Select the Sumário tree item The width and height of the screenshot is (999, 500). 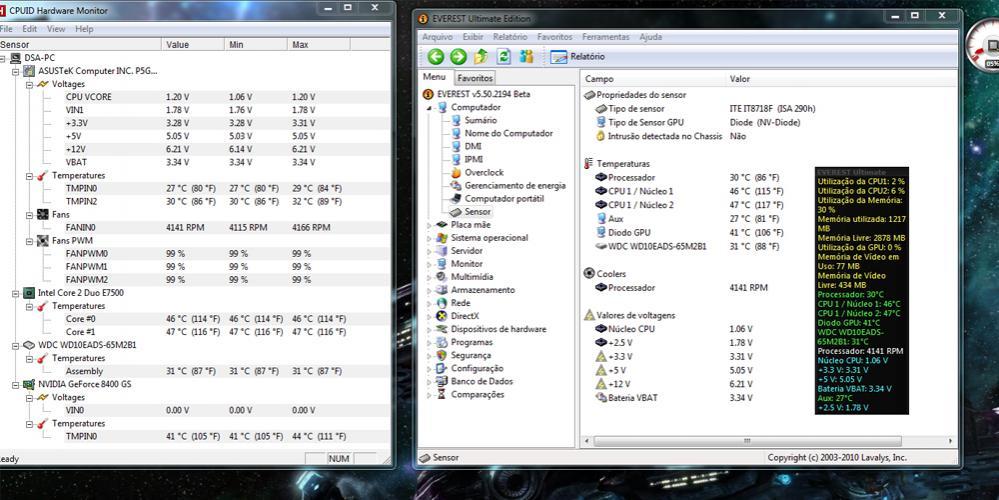[480, 120]
